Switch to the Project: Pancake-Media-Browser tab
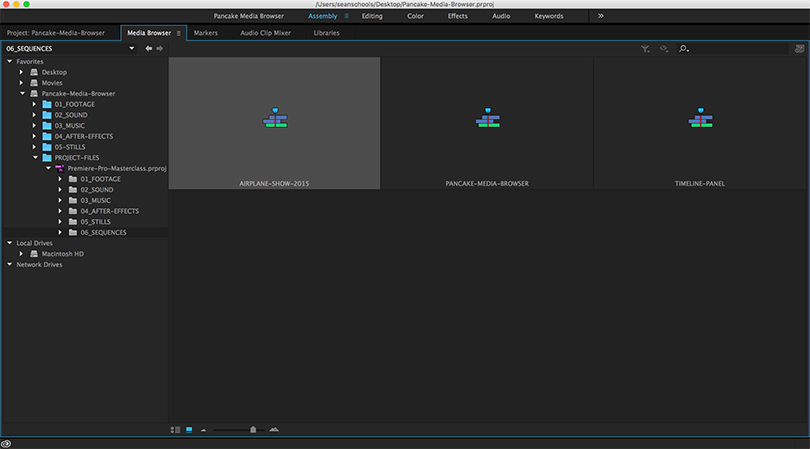Image resolution: width=810 pixels, height=449 pixels. [x=56, y=33]
